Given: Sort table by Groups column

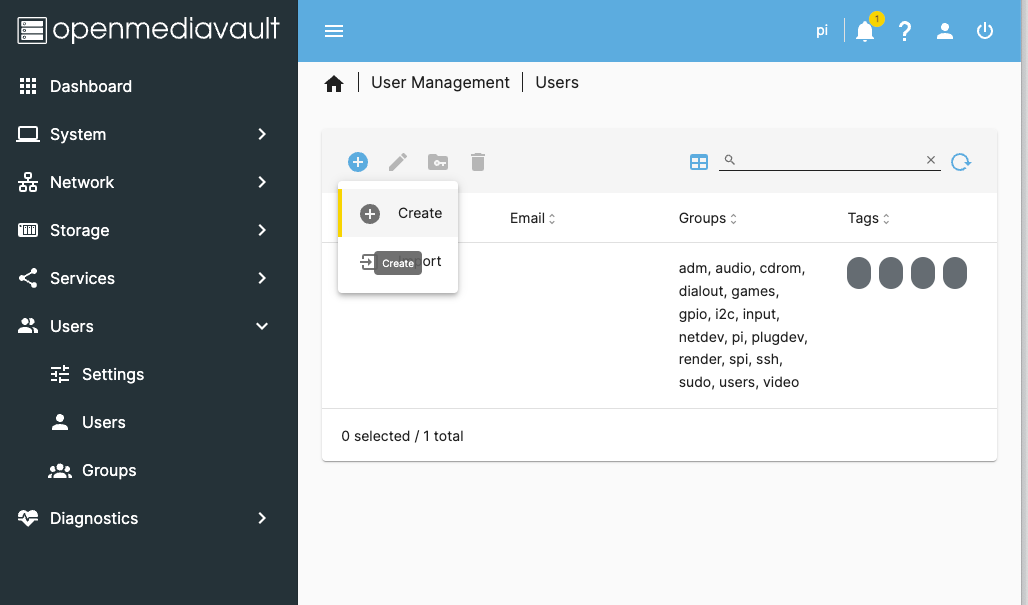Looking at the screenshot, I should coord(707,218).
